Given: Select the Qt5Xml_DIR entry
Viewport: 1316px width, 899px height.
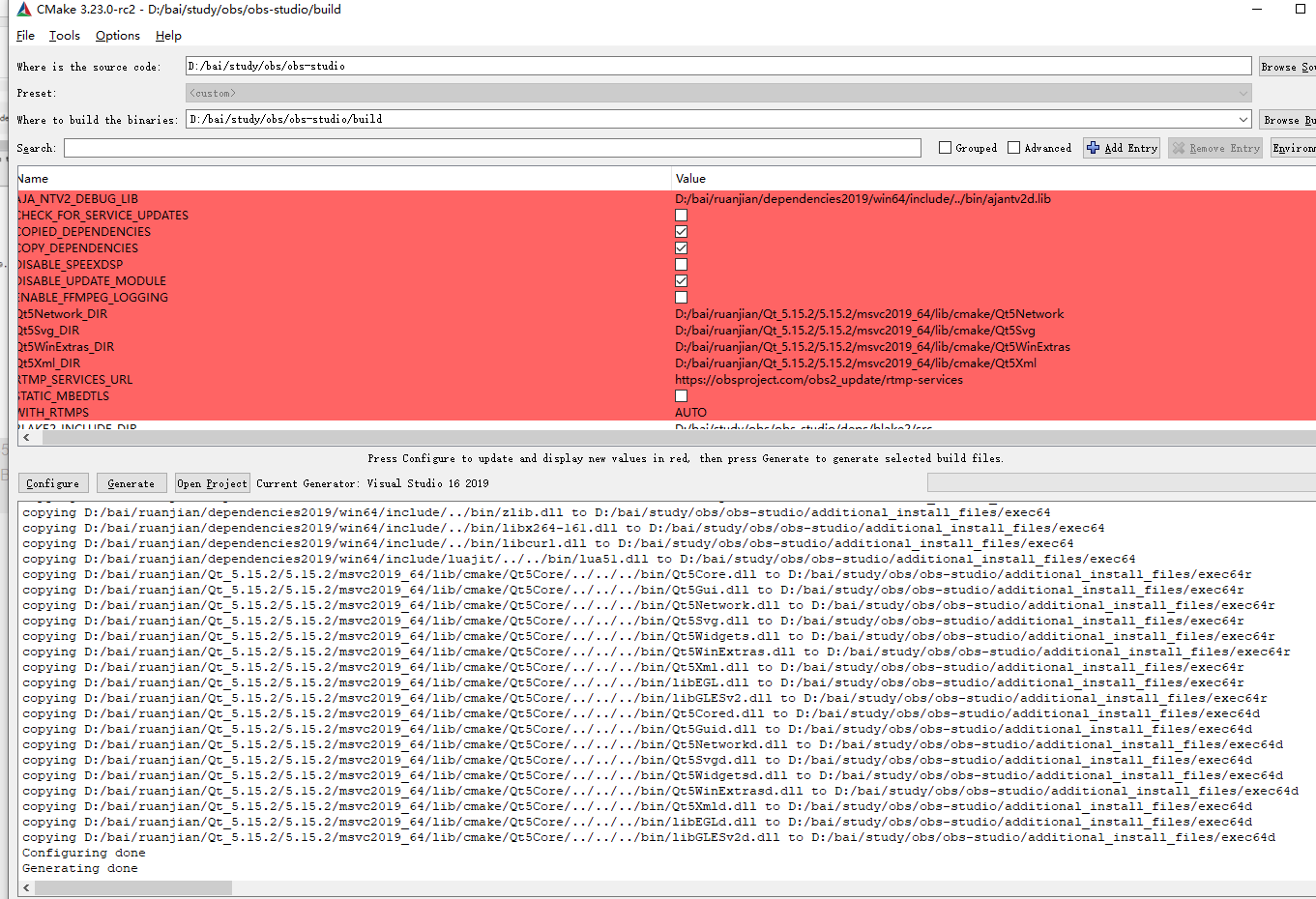Looking at the screenshot, I should pos(49,363).
